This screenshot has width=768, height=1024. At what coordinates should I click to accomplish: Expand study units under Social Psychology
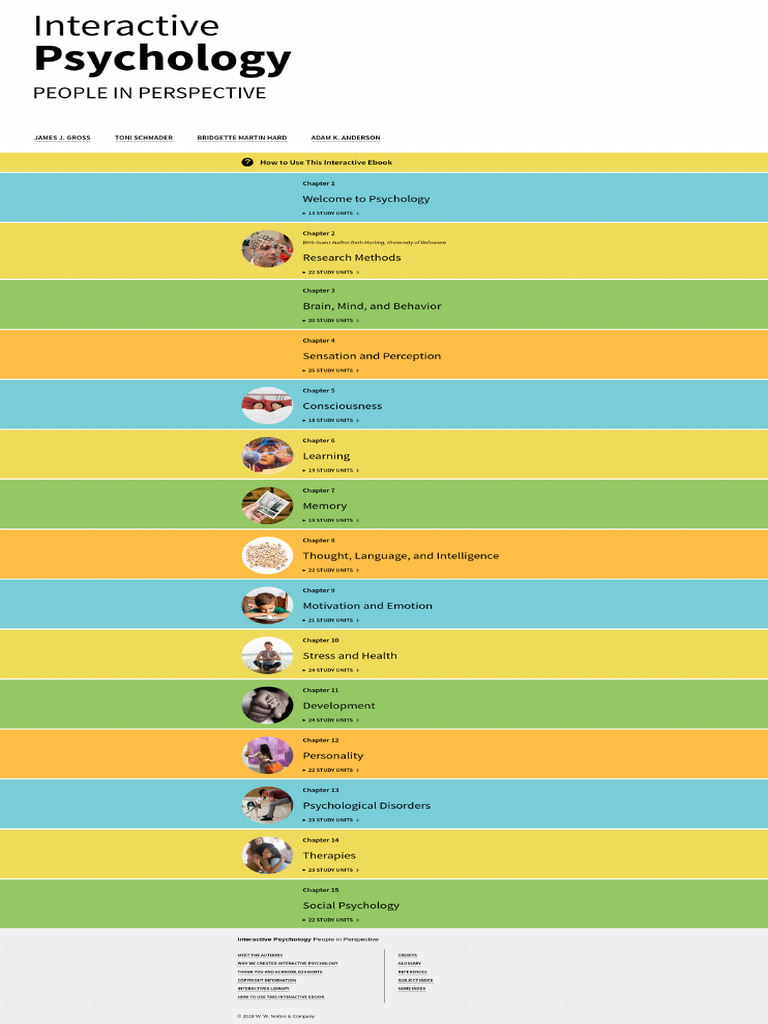pyautogui.click(x=330, y=920)
